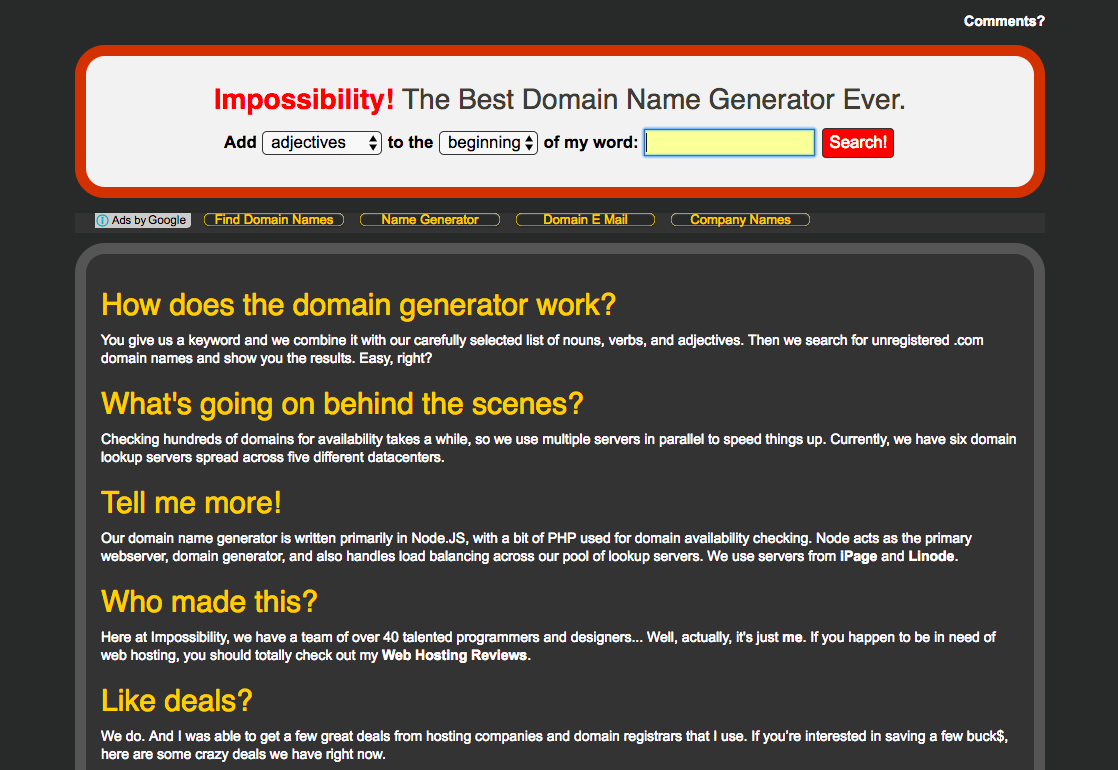Click the 'Like deals?' heading
The width and height of the screenshot is (1118, 770).
click(177, 700)
